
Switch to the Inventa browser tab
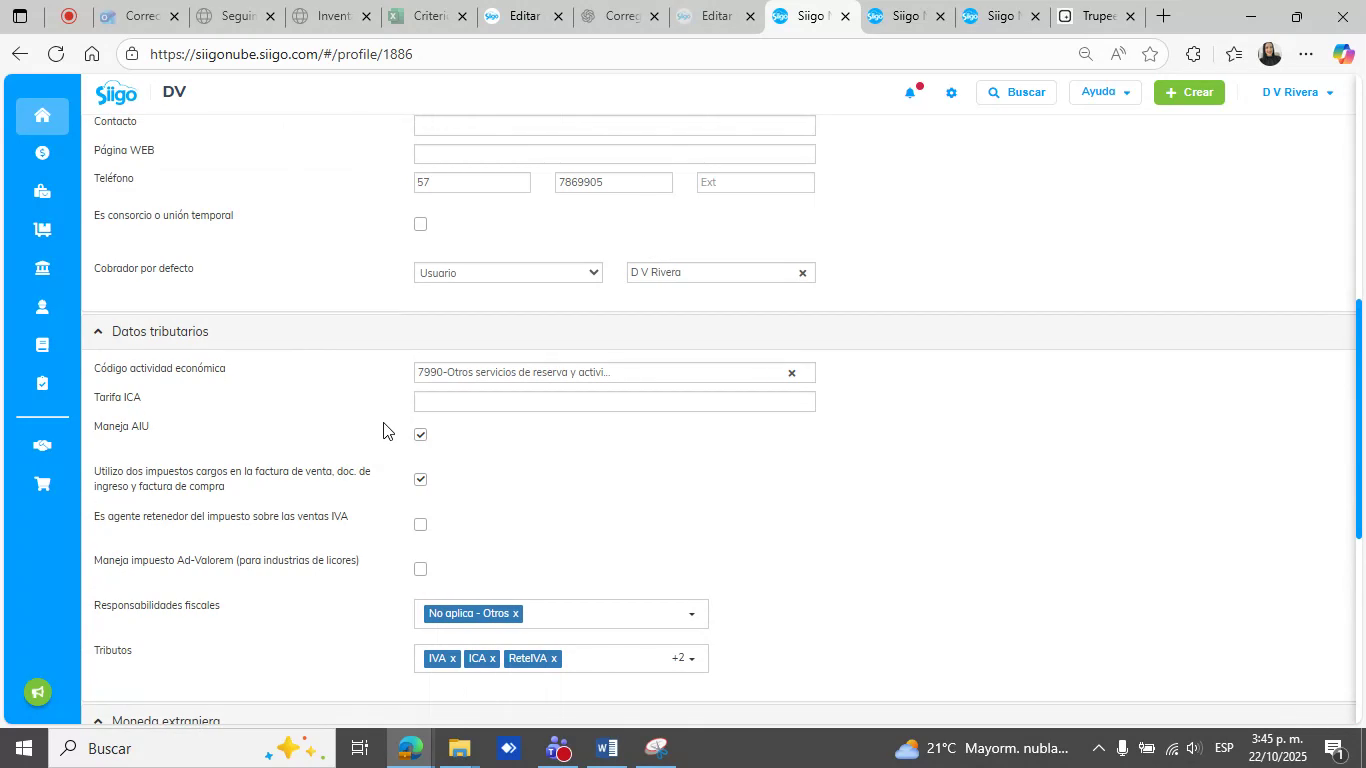tap(333, 16)
